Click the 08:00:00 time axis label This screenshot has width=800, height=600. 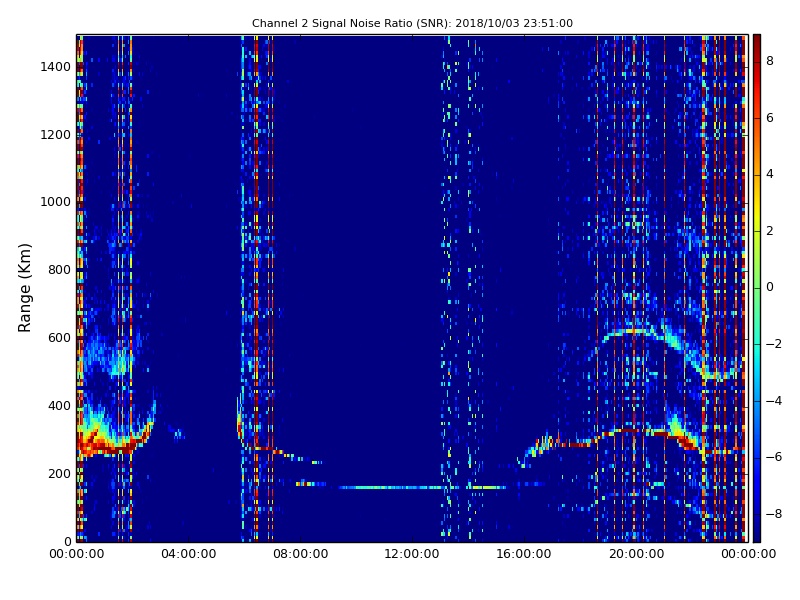[301, 554]
